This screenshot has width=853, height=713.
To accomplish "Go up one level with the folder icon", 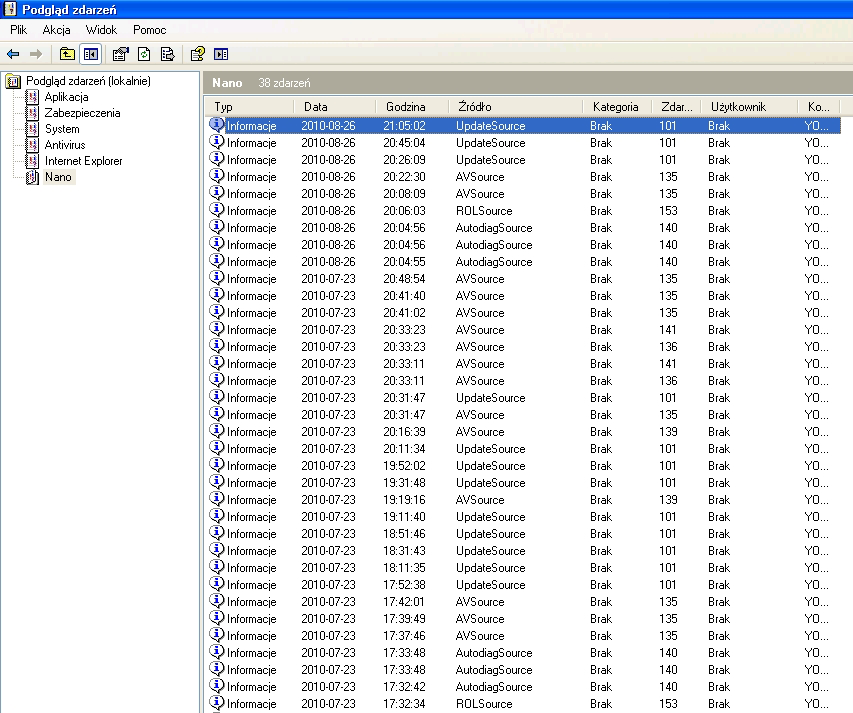I will 67,54.
